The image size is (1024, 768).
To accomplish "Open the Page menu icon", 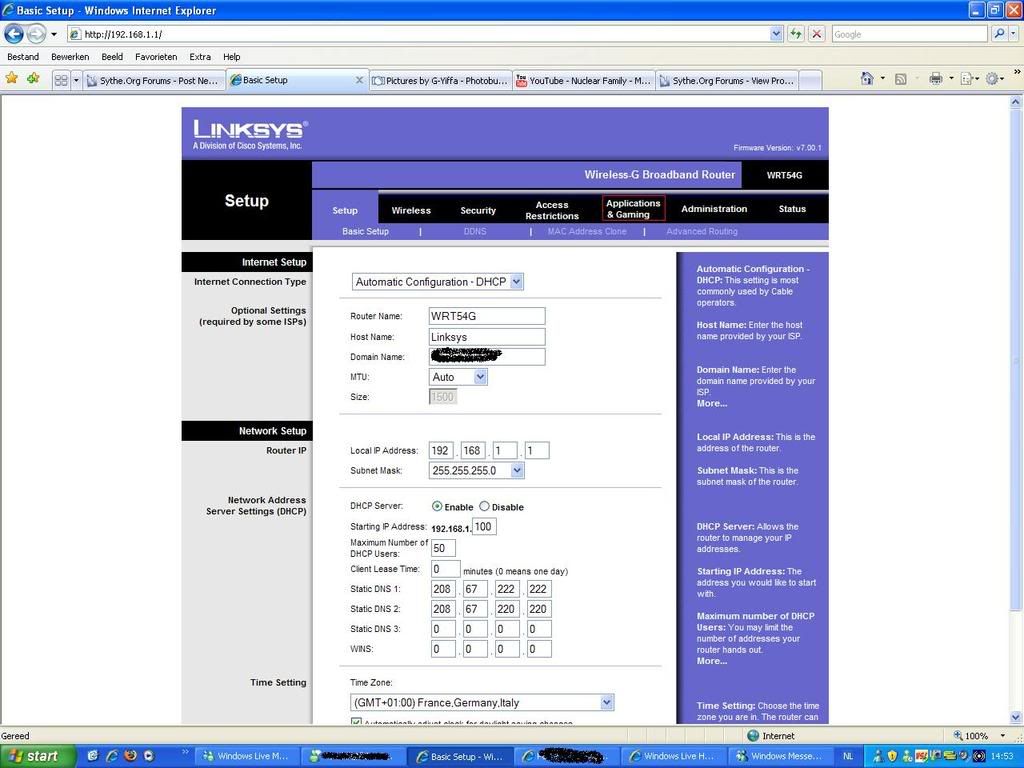I will tap(967, 79).
